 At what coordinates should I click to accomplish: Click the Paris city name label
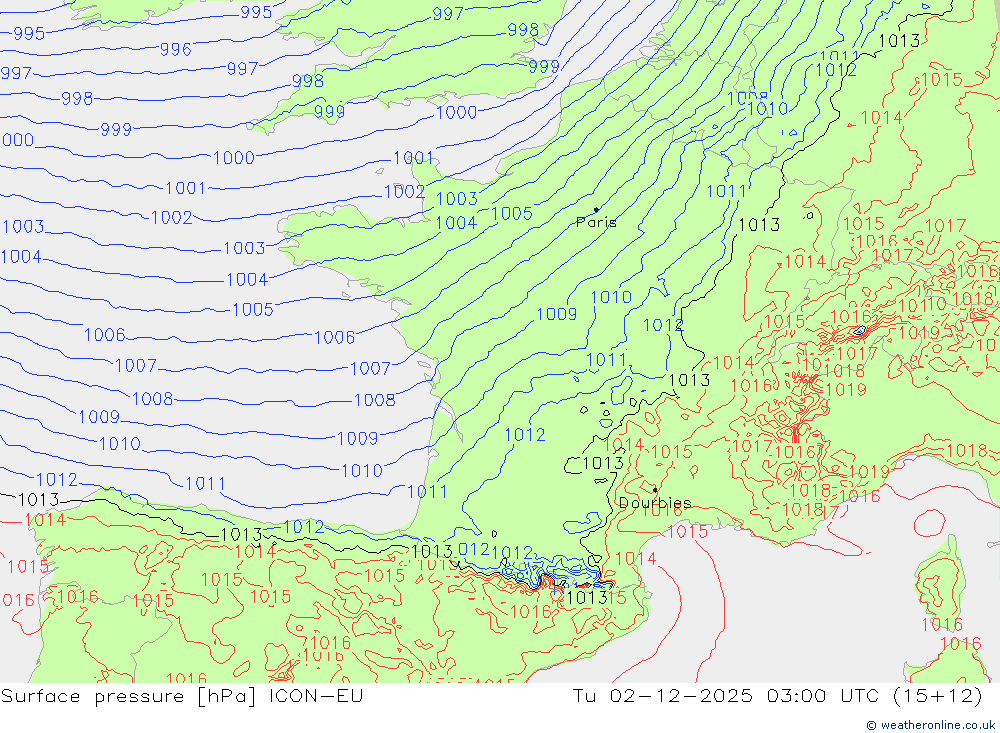(596, 223)
